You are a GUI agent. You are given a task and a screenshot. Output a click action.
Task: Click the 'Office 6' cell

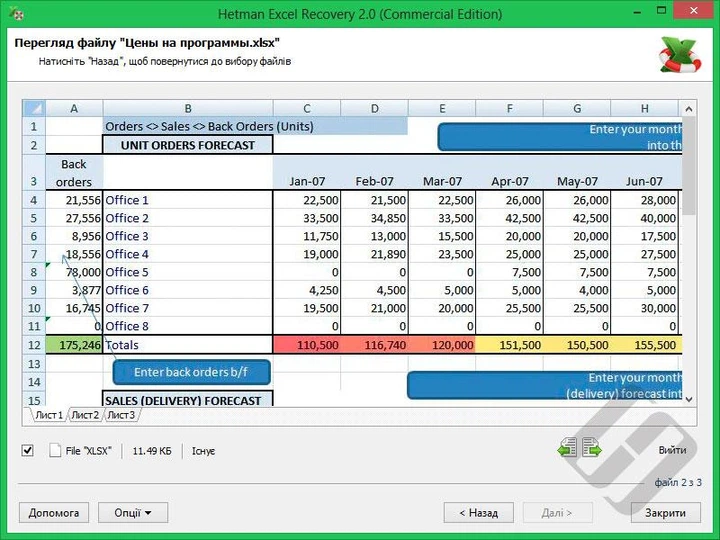point(188,290)
